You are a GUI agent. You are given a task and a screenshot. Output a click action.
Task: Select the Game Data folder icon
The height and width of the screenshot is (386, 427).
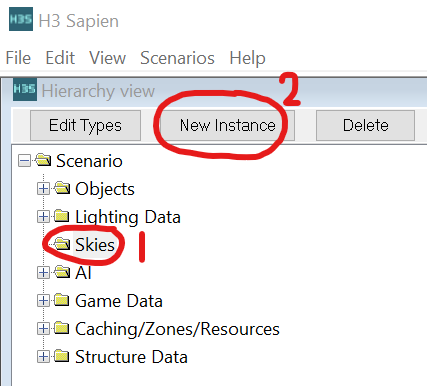tap(62, 300)
